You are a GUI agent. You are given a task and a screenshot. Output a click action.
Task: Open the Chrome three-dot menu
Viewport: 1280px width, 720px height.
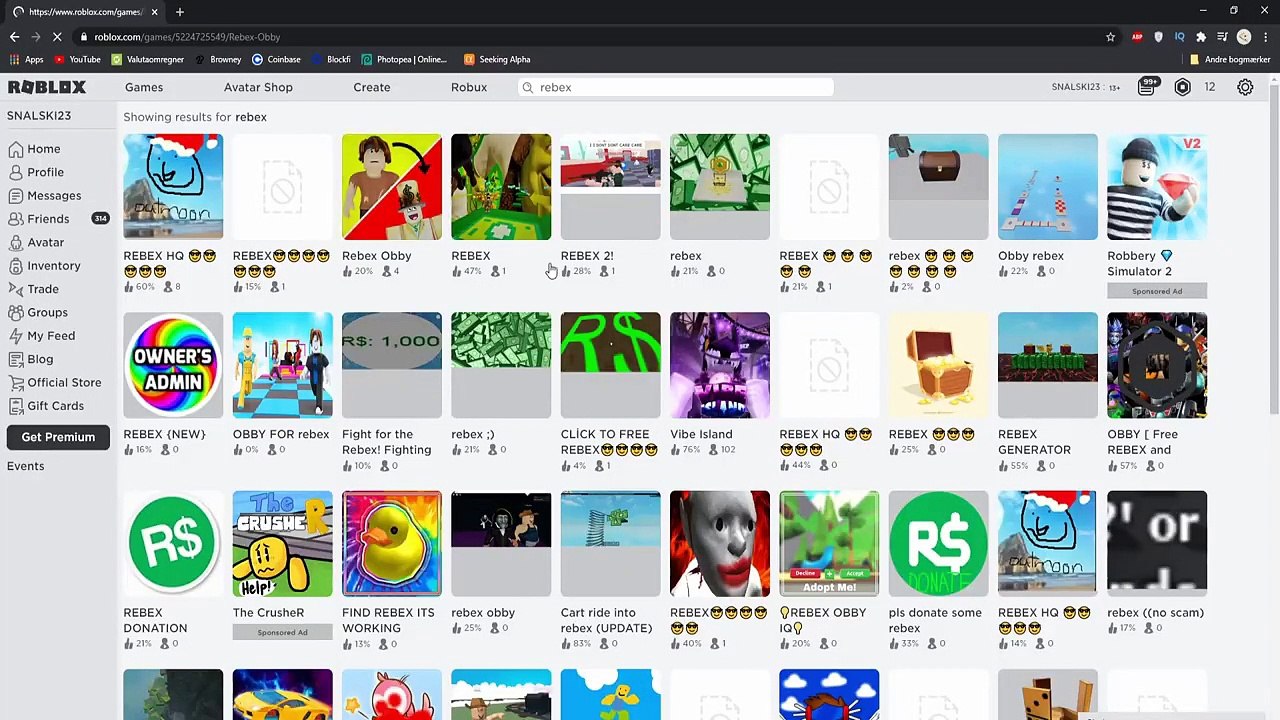(x=1265, y=37)
